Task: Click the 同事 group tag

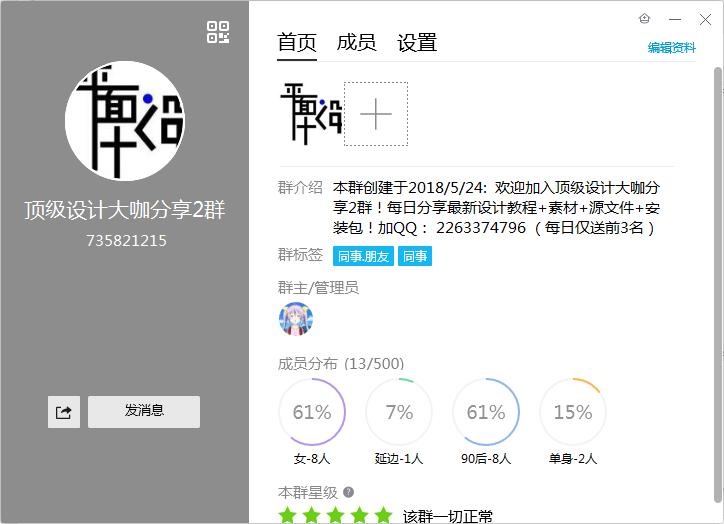Action: click(415, 256)
